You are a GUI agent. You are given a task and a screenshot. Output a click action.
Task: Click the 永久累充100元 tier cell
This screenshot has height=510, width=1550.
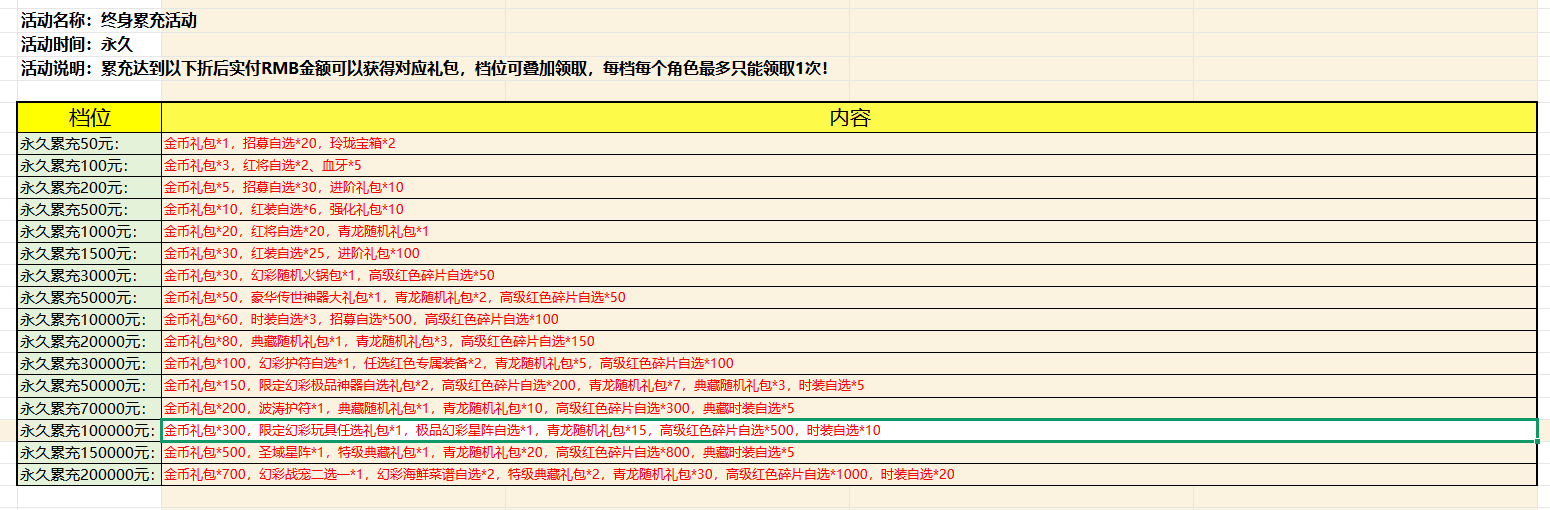click(89, 165)
